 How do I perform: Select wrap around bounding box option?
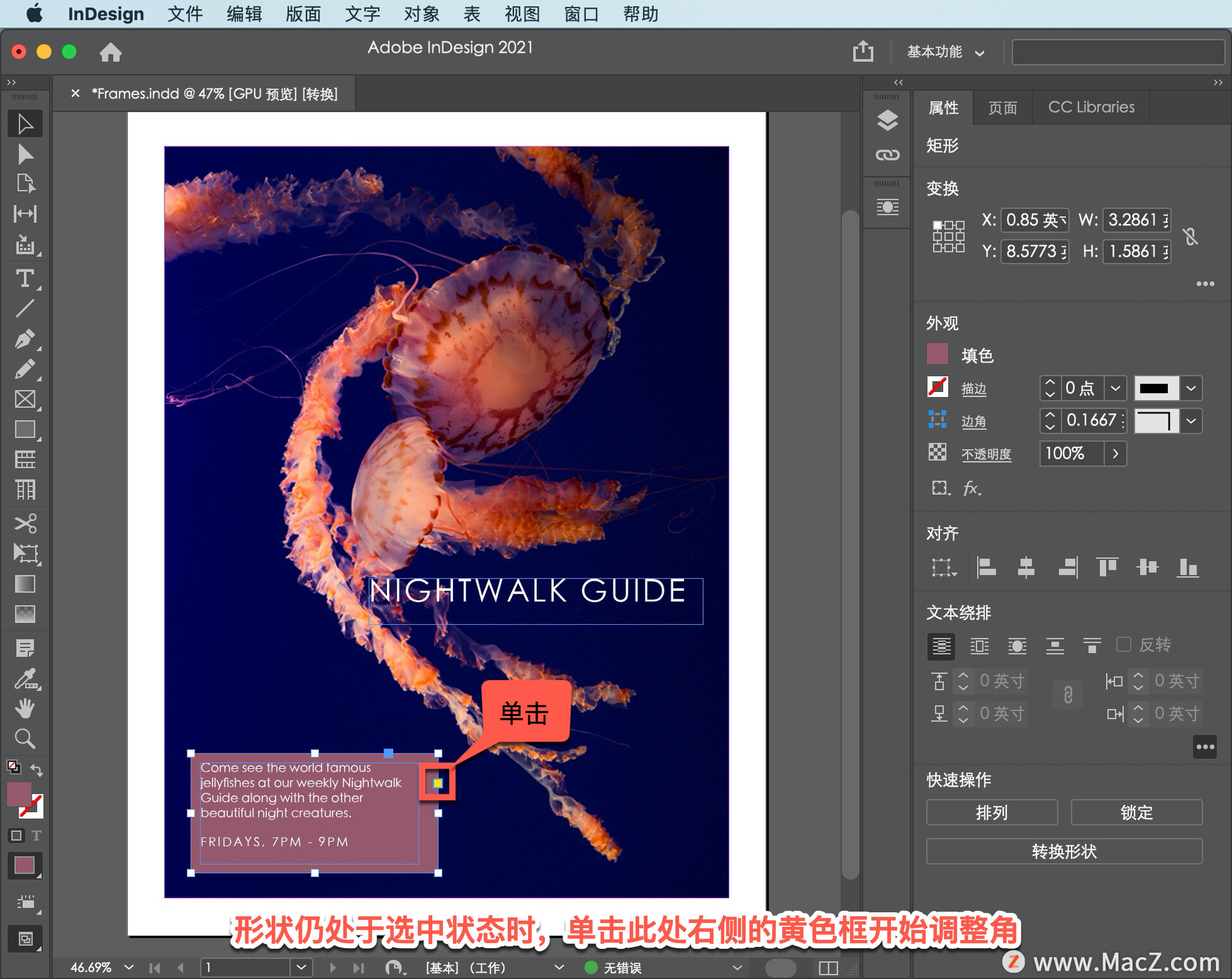coord(979,645)
